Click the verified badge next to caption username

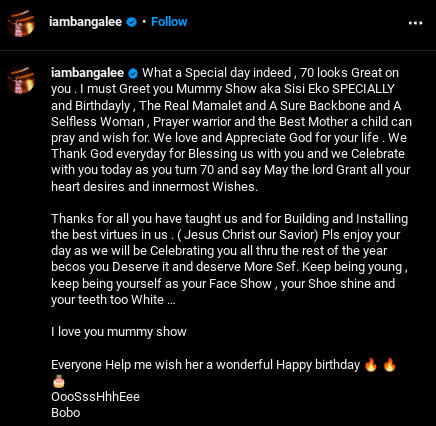pyautogui.click(x=133, y=73)
